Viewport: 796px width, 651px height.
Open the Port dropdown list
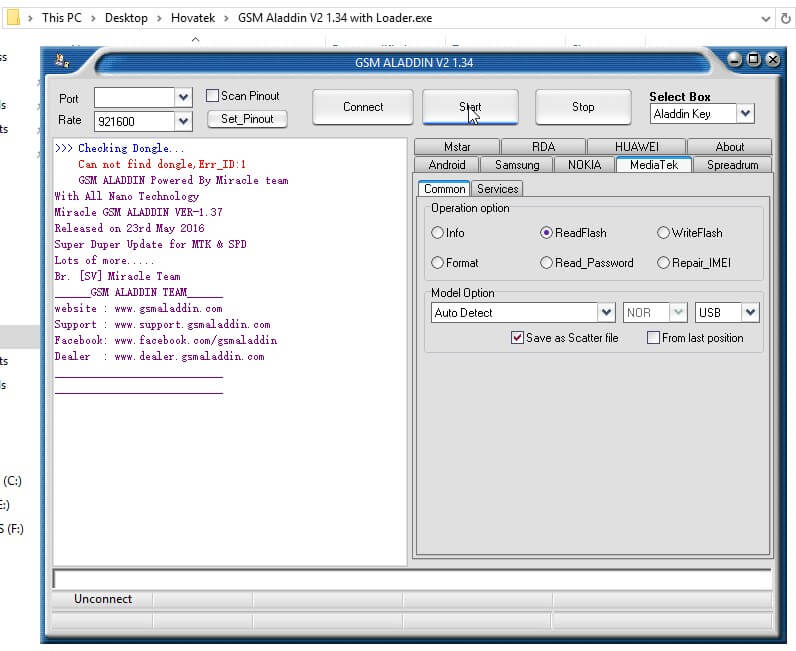click(183, 97)
